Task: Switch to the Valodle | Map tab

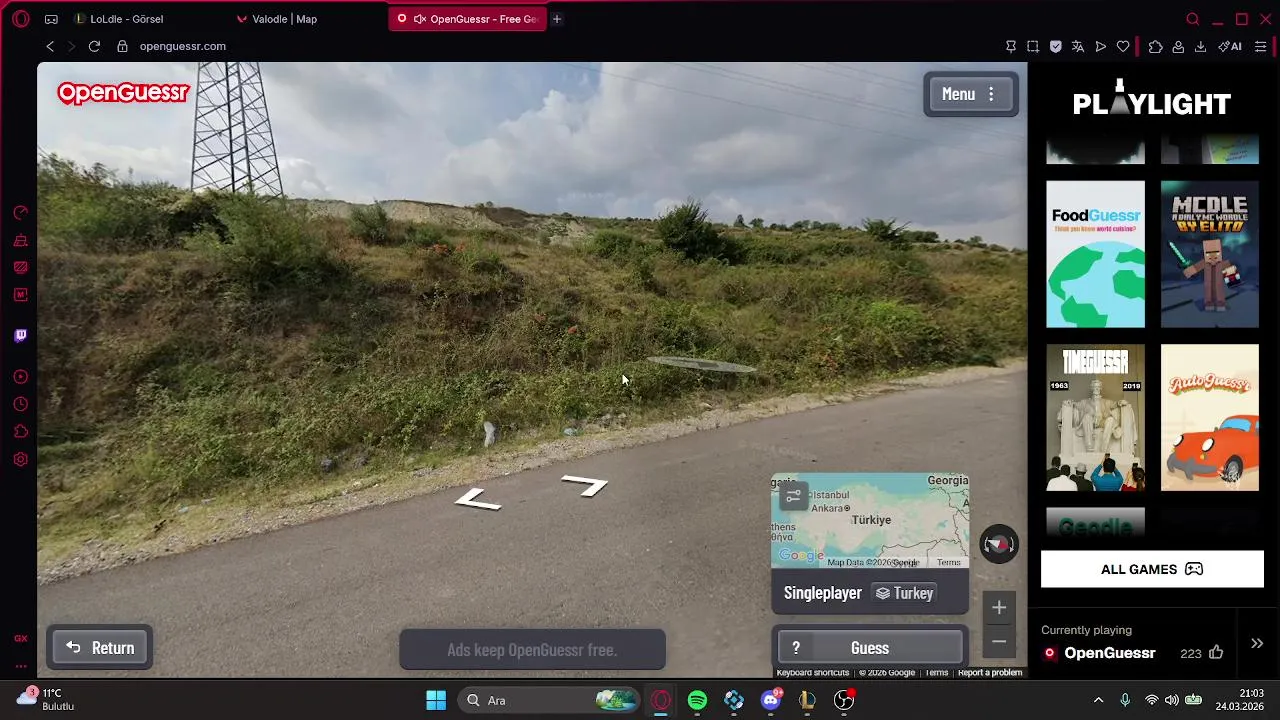Action: pos(284,19)
